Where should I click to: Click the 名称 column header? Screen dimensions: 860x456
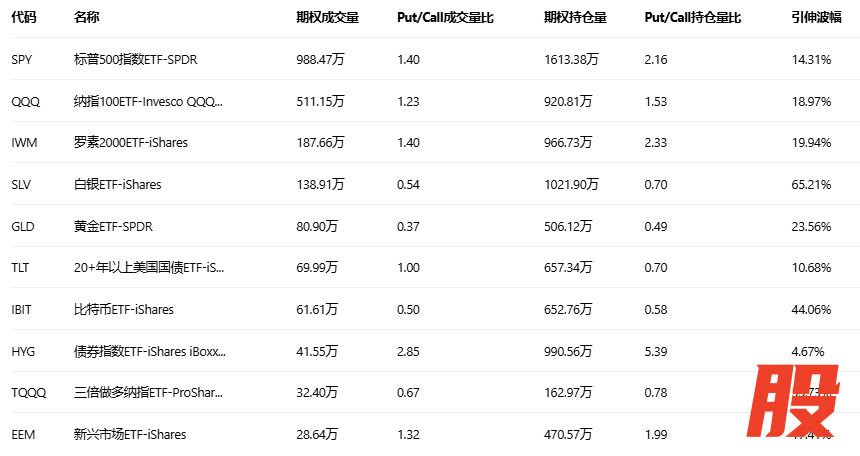pos(87,18)
